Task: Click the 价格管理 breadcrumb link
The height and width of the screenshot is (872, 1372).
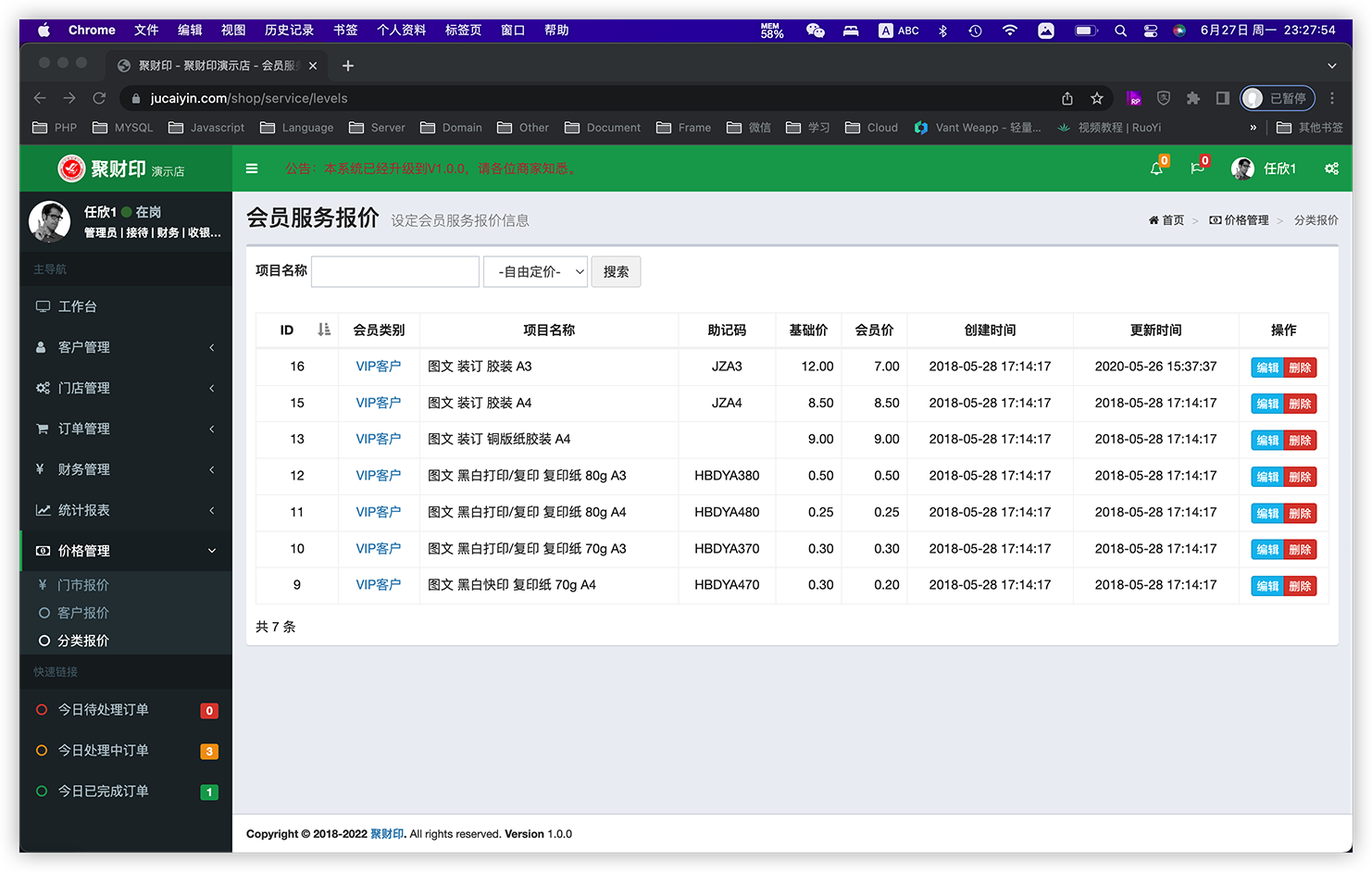Action: click(x=1239, y=220)
